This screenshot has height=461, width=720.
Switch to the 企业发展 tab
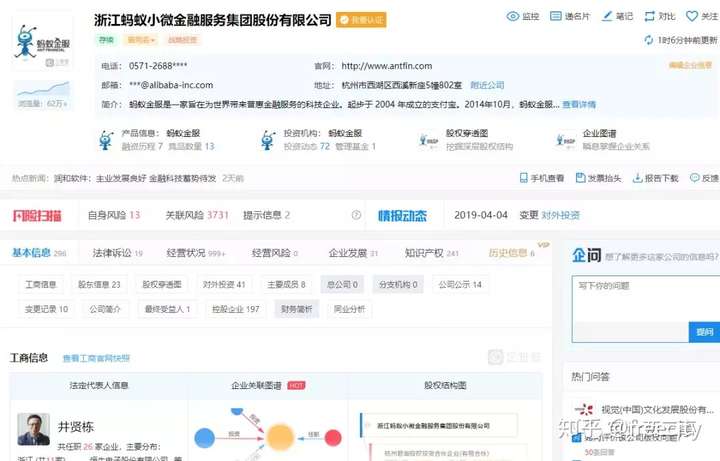point(353,253)
